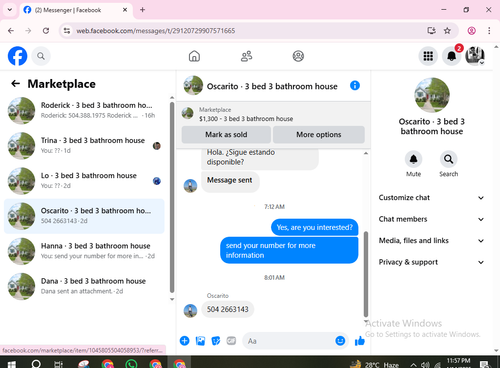Open the notifications bell with badge
The height and width of the screenshot is (368, 500).
tap(452, 56)
